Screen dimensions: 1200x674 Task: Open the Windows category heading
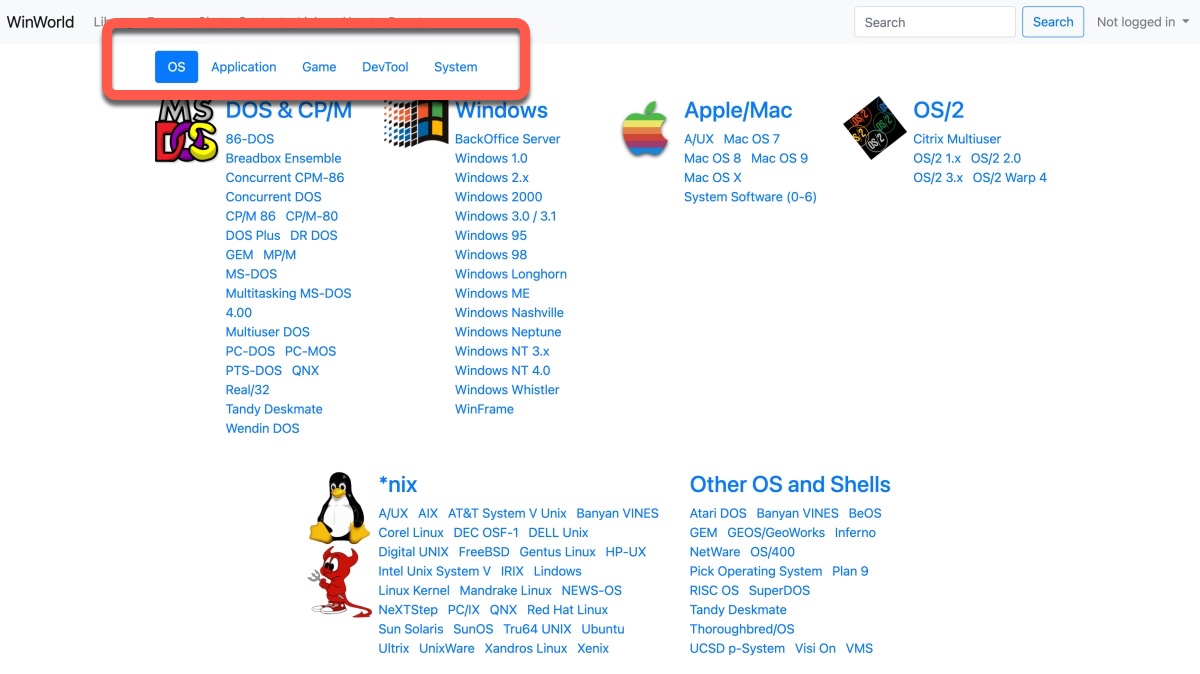point(501,111)
